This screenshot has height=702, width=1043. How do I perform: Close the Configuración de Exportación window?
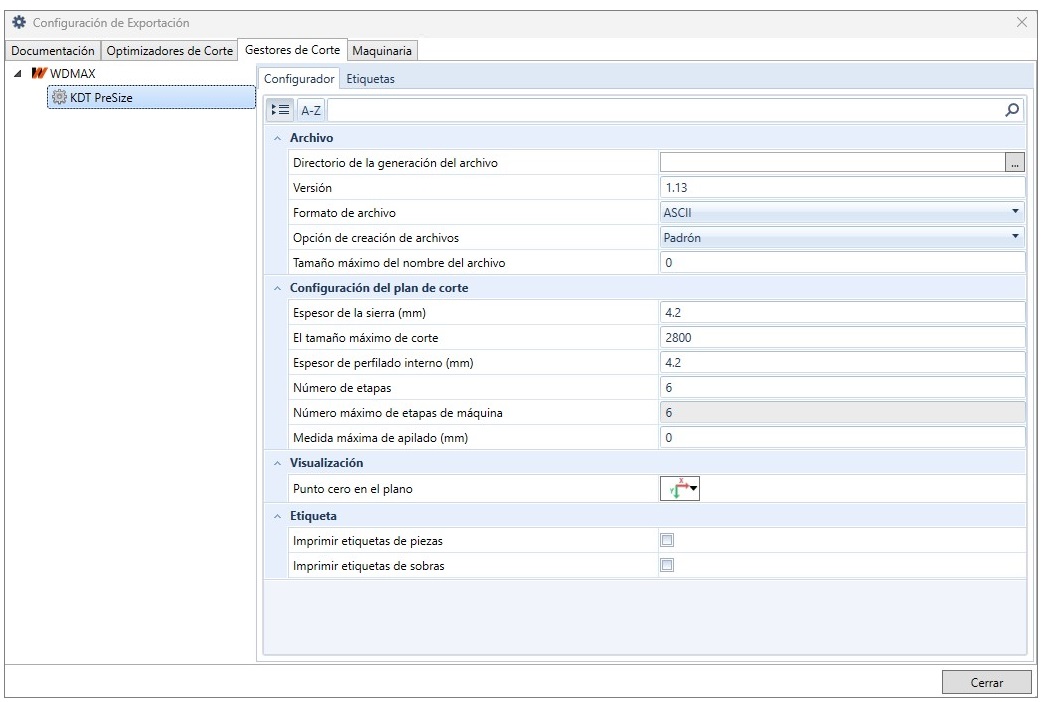[1022, 22]
